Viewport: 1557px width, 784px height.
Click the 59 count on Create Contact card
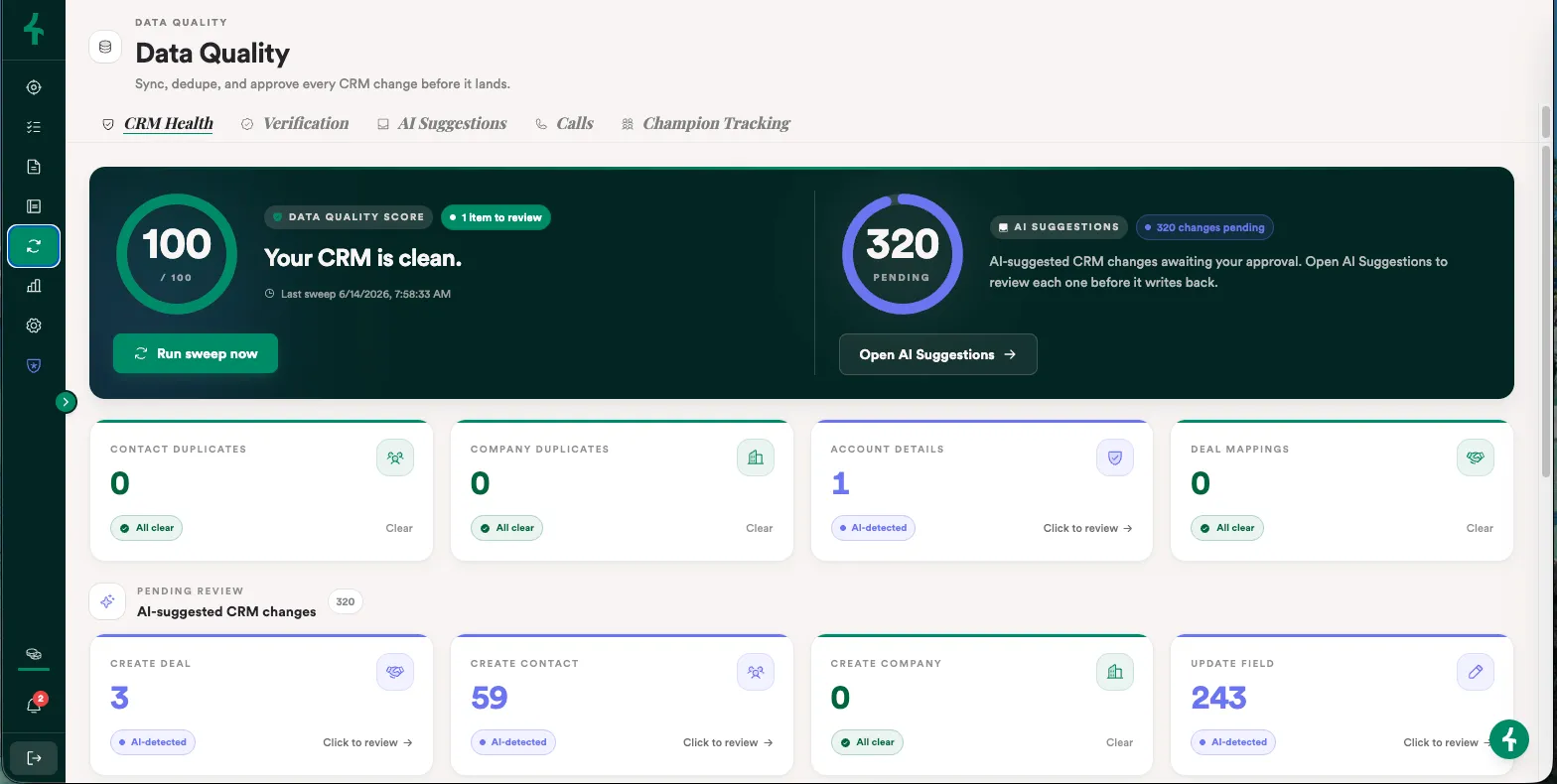pyautogui.click(x=490, y=698)
